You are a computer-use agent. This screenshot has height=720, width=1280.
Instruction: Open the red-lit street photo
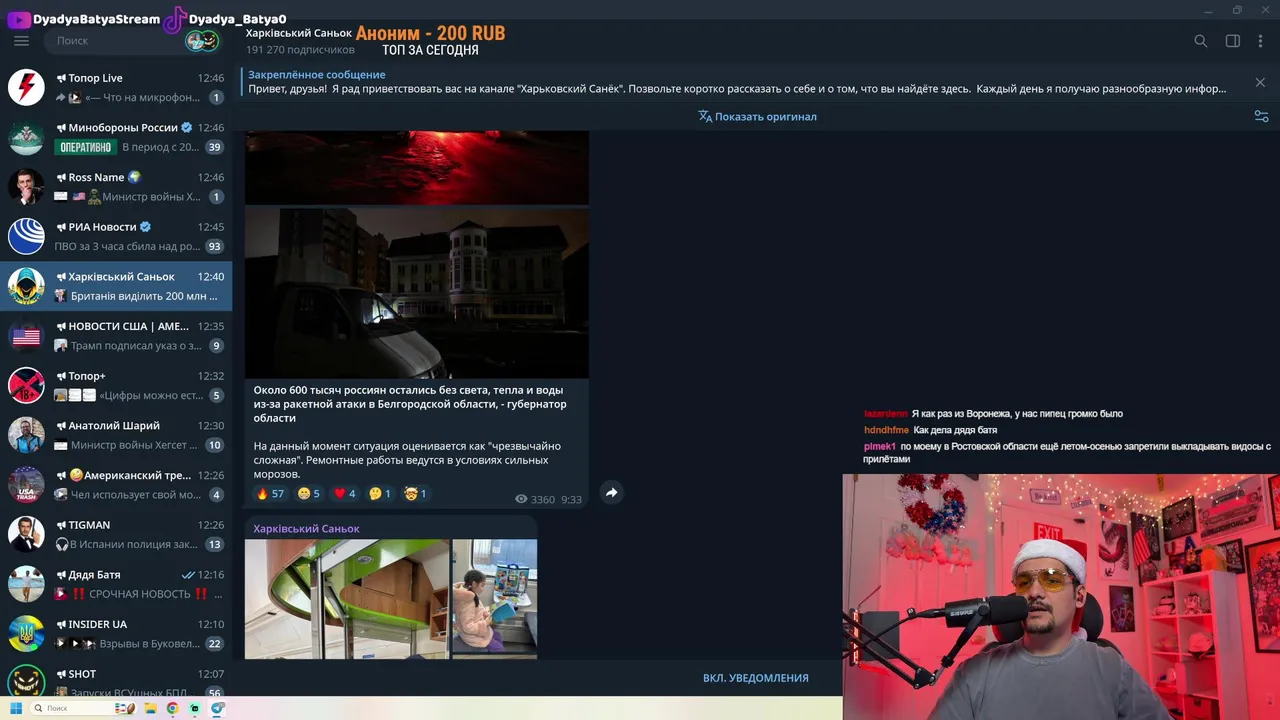tap(417, 167)
